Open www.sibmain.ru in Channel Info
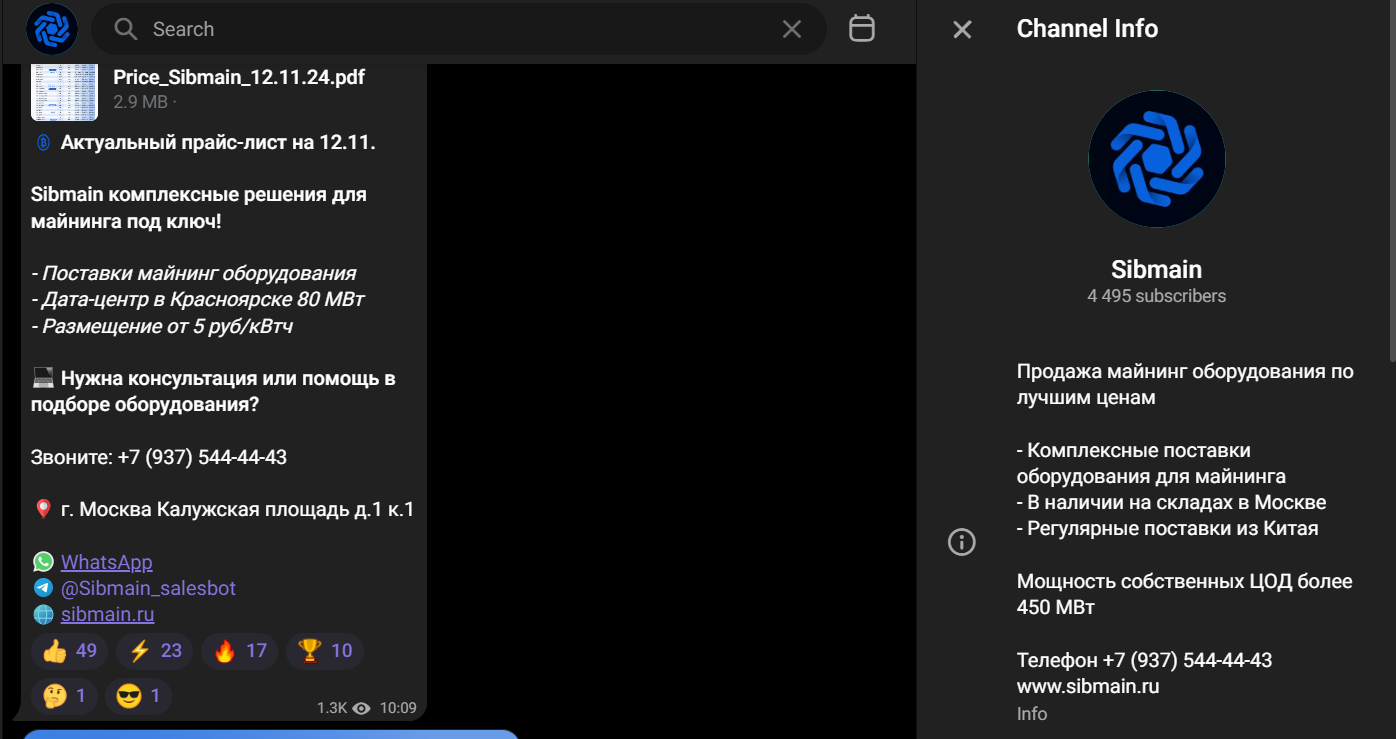This screenshot has width=1396, height=739. (x=1088, y=686)
